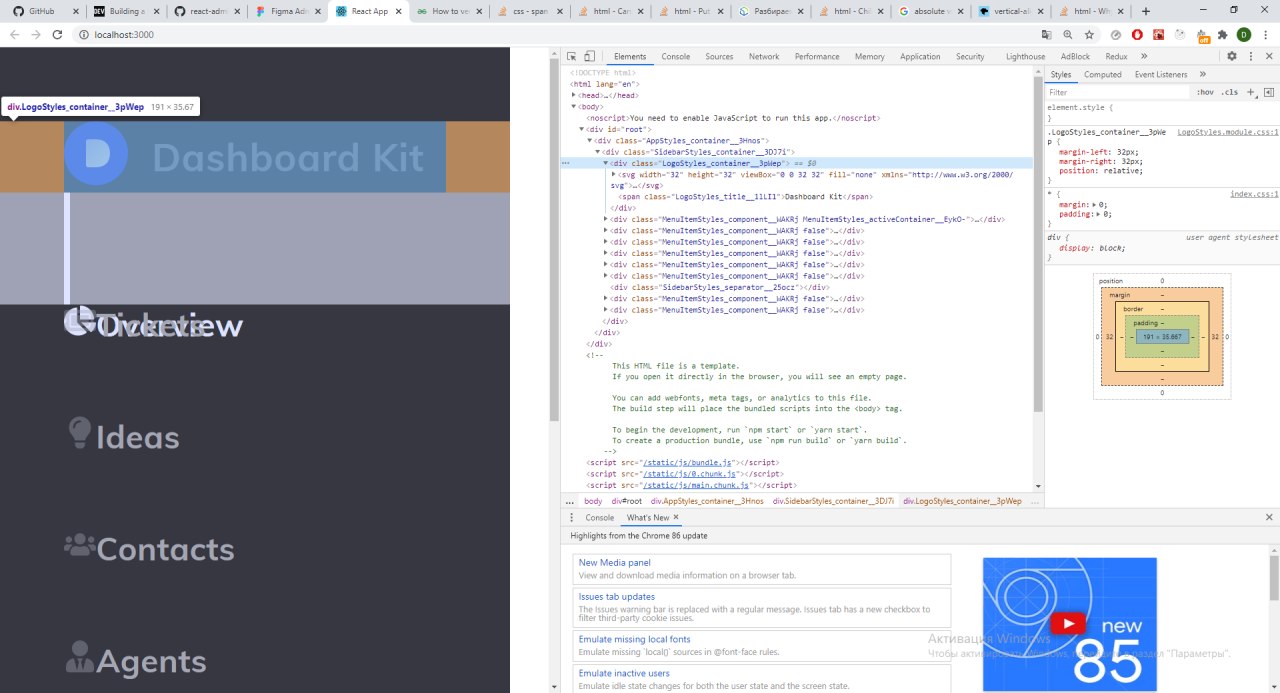The height and width of the screenshot is (693, 1280).
Task: Click the green D profile avatar
Action: [x=1244, y=34]
